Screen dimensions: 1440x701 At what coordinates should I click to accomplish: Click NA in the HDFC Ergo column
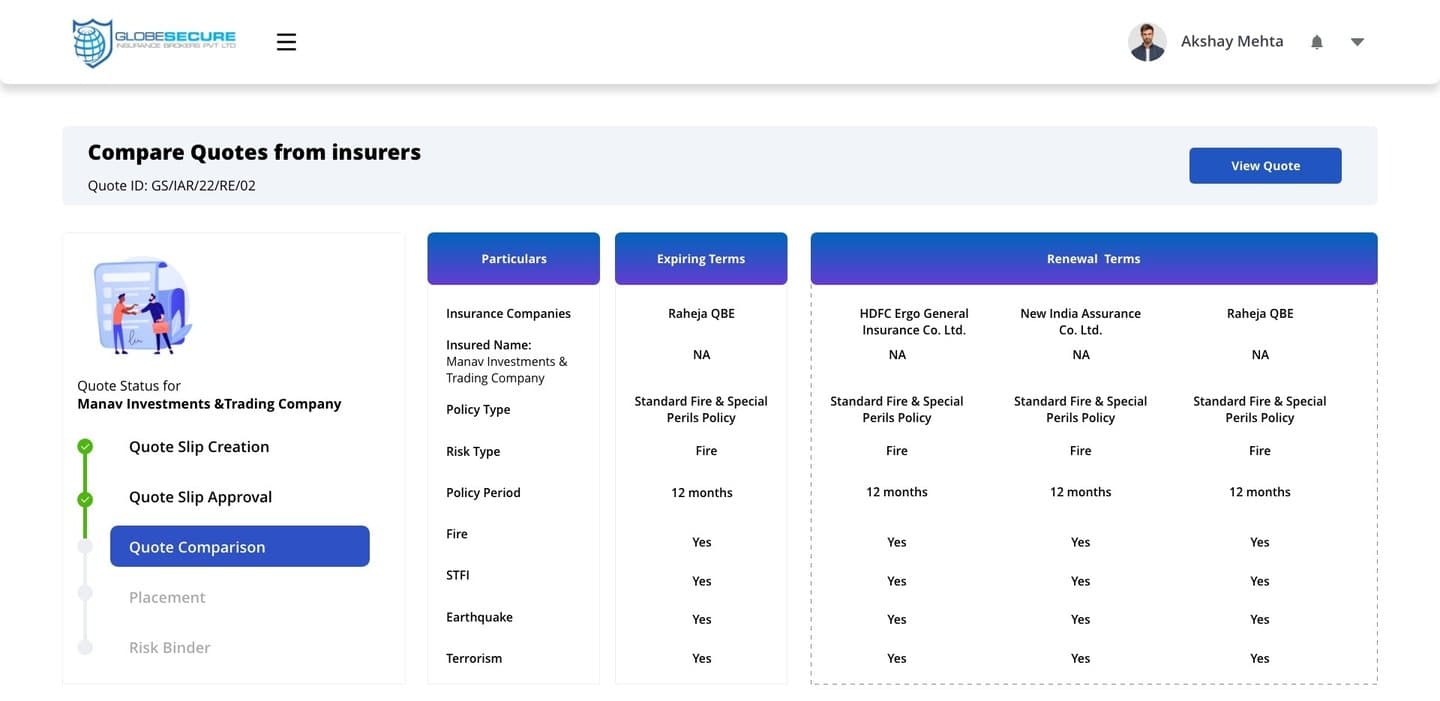click(x=897, y=355)
